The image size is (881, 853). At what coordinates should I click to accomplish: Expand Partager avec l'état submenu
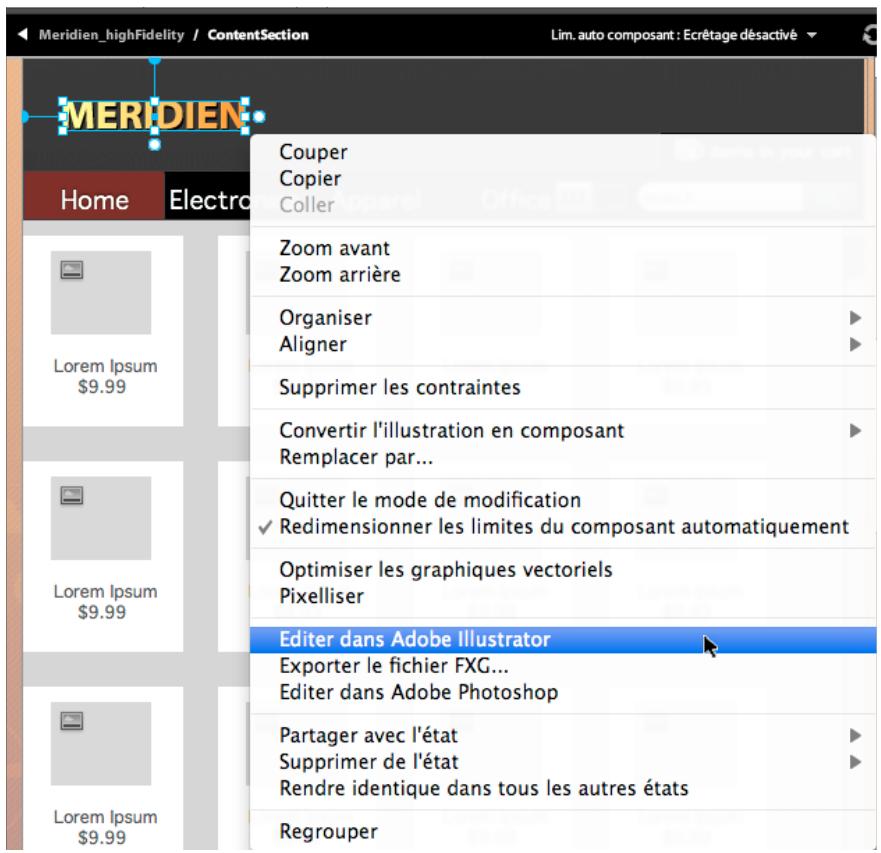pos(563,735)
